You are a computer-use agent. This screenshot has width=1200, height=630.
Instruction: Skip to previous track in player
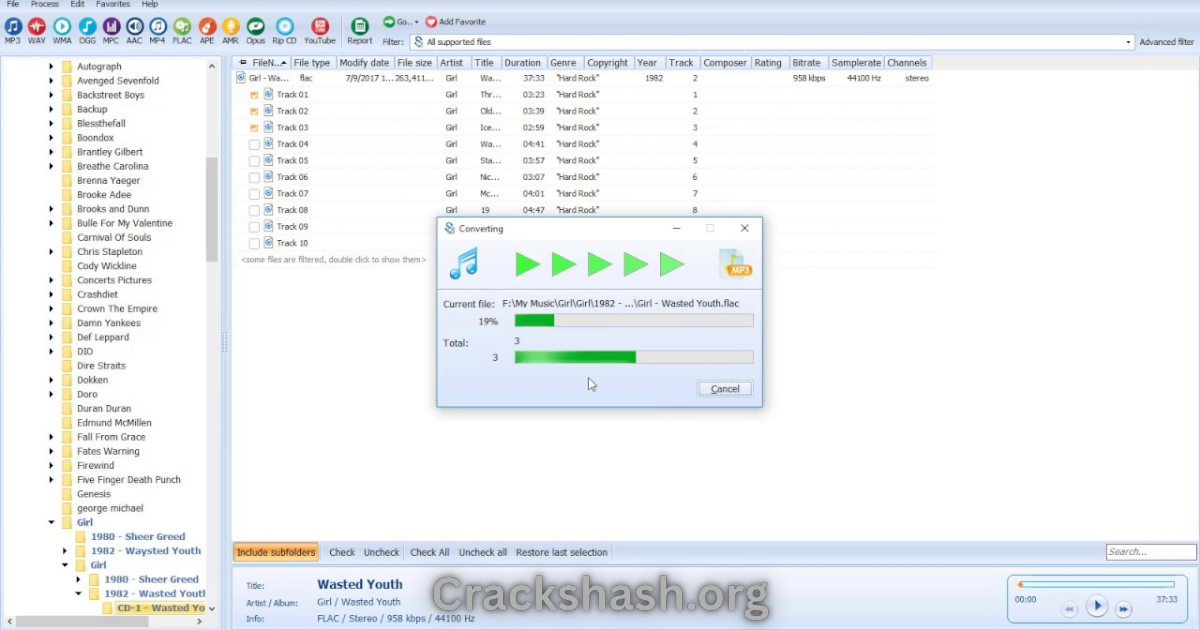[1069, 608]
